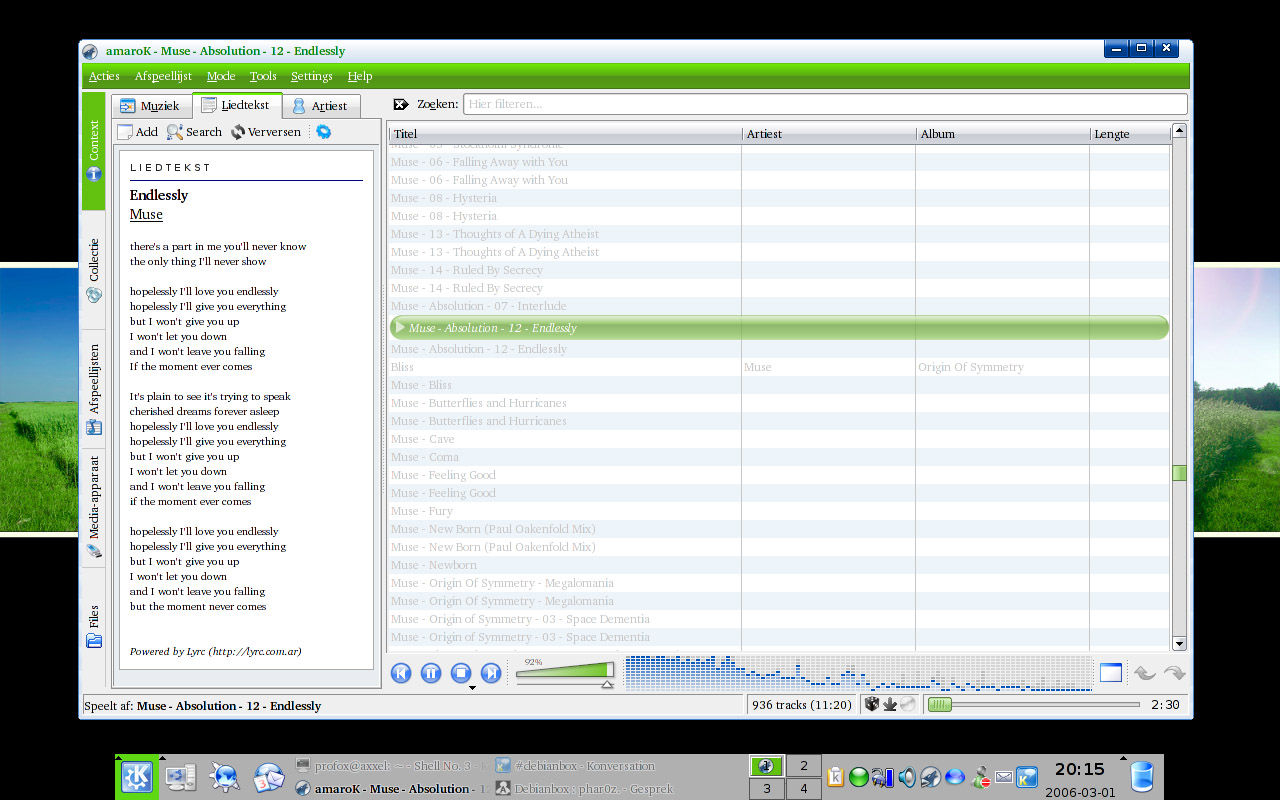
Task: Select the 'Muse - Fury' playlist row
Action: pyautogui.click(x=779, y=511)
